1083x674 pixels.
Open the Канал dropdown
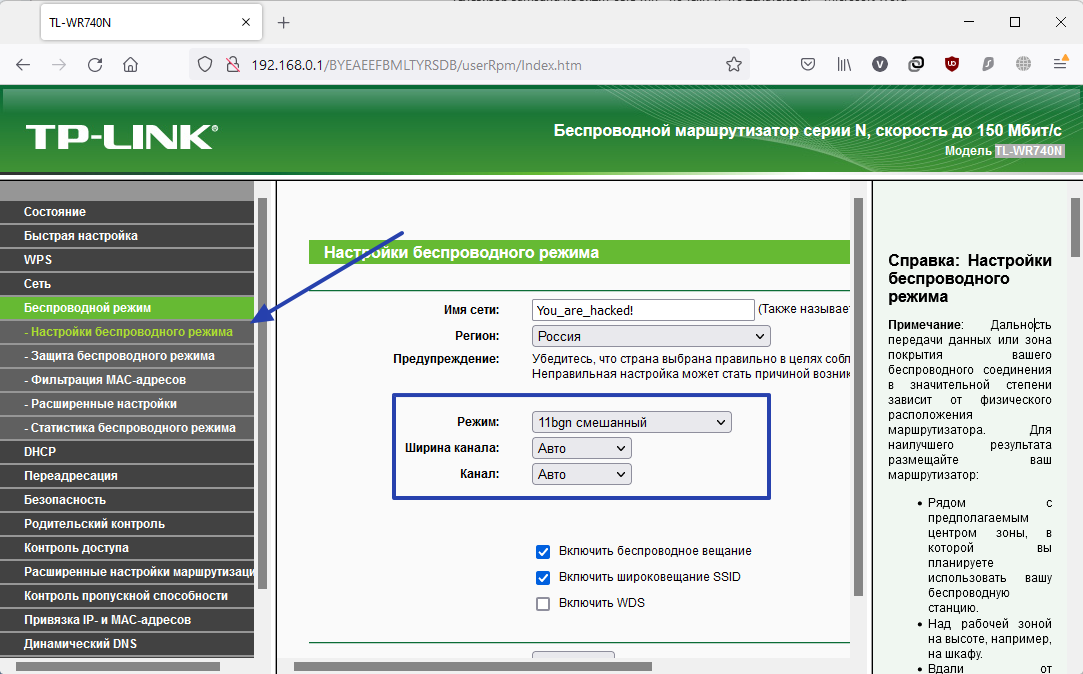582,474
